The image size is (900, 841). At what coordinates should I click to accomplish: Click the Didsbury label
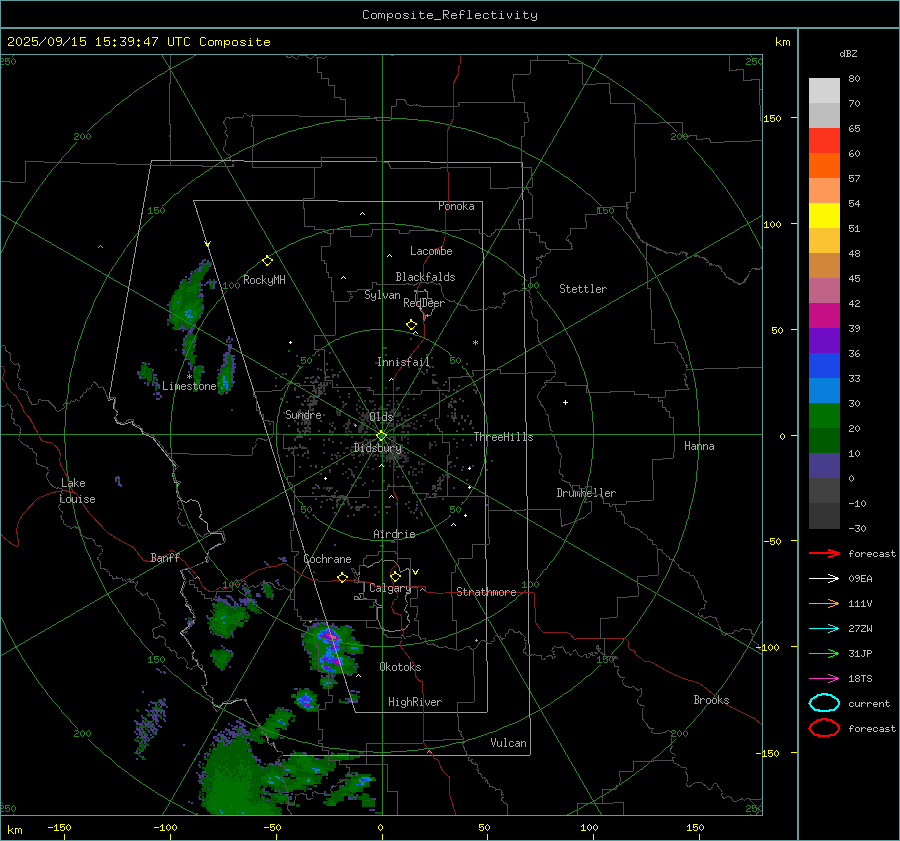[x=378, y=448]
